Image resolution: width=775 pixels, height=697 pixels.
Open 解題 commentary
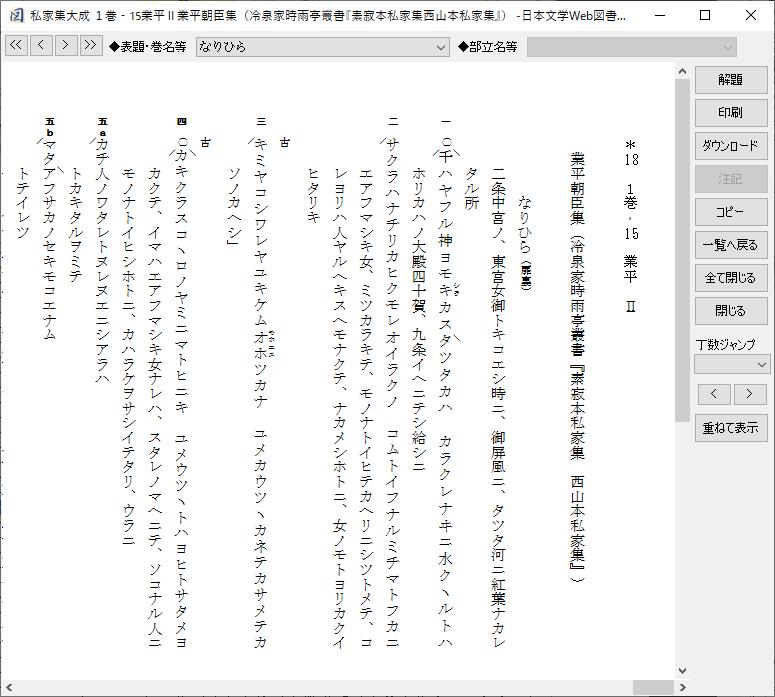(x=731, y=80)
